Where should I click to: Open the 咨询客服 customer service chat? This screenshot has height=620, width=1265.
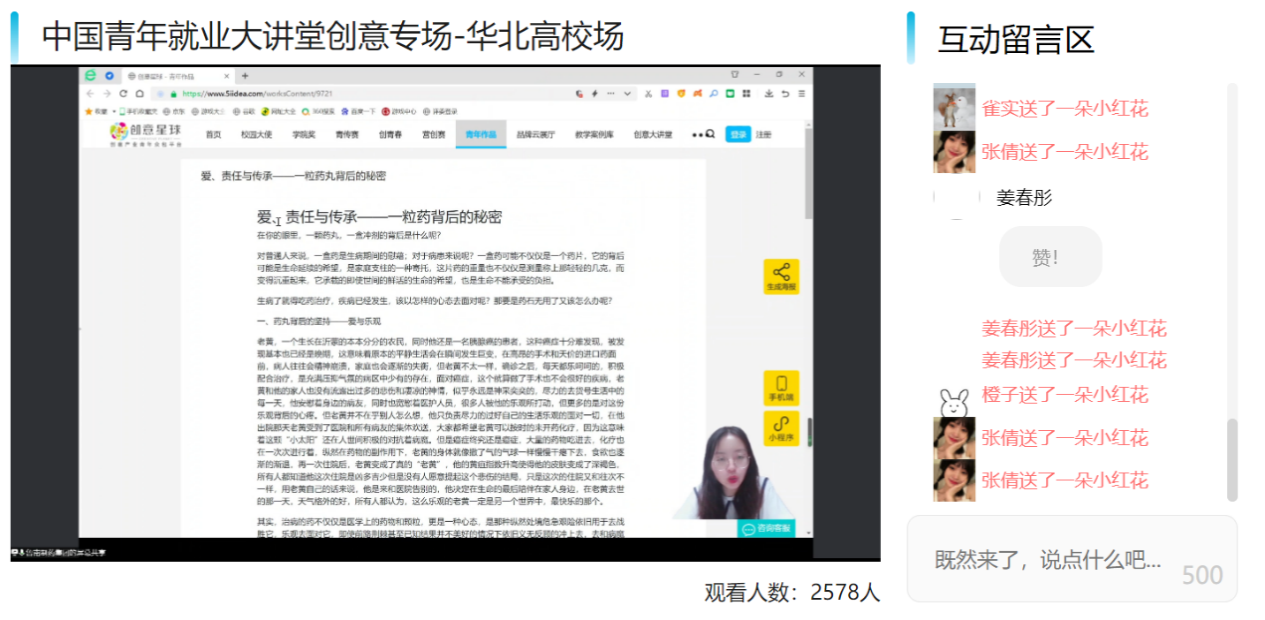point(766,527)
